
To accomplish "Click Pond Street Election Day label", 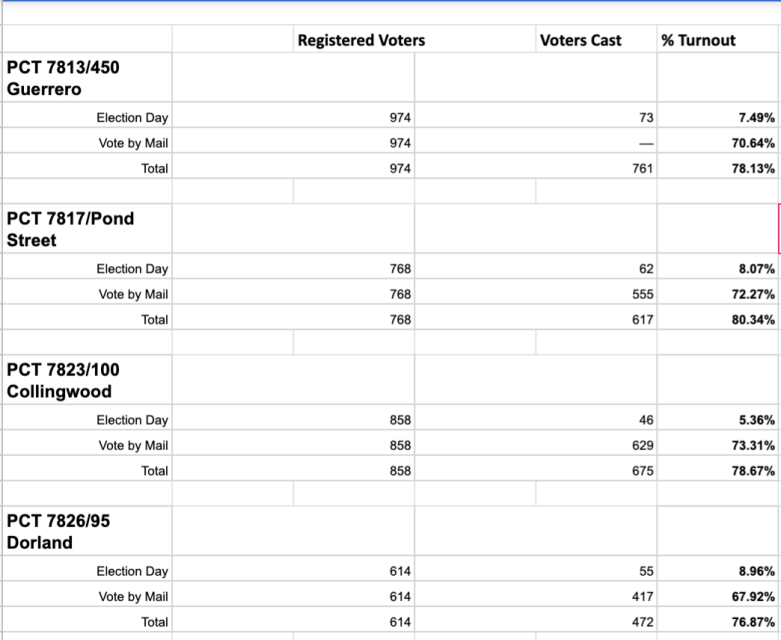I will [132, 269].
